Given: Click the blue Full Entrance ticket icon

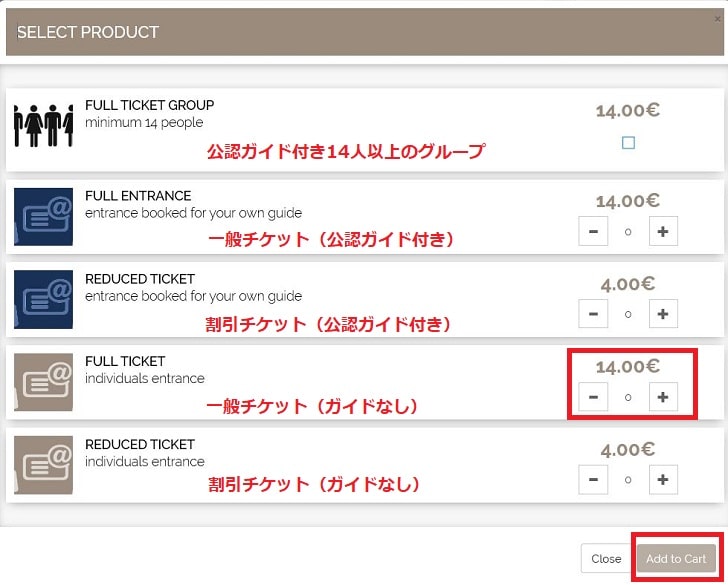Looking at the screenshot, I should (x=43, y=217).
